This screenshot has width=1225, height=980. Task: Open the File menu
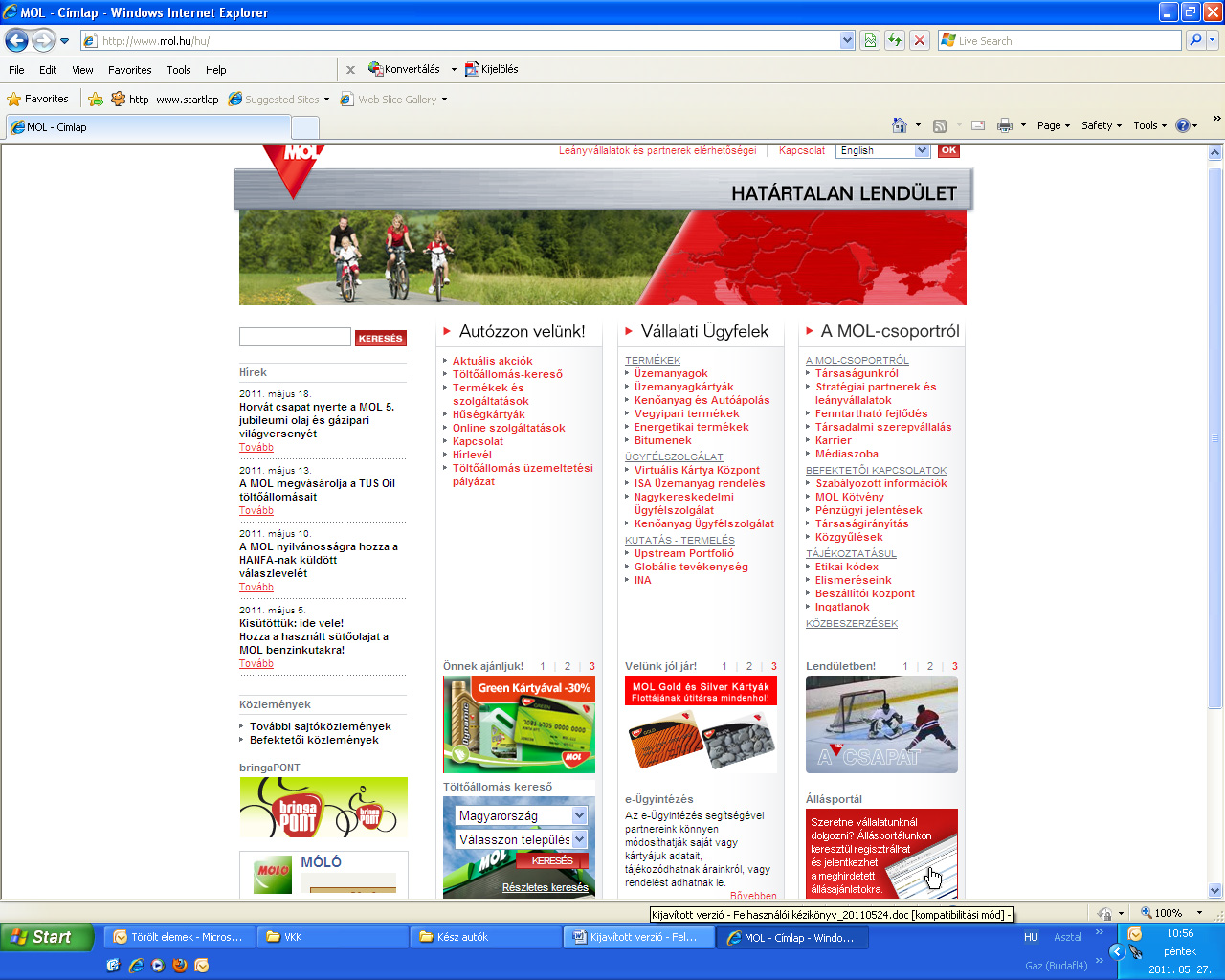16,70
